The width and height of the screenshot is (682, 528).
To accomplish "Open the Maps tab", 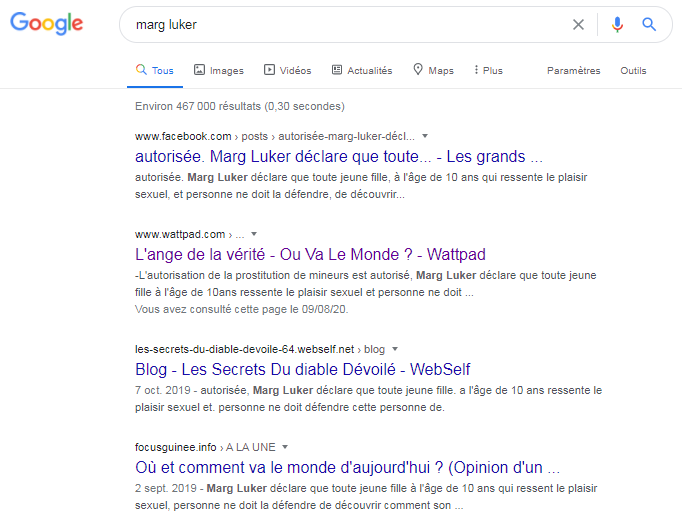I will click(x=433, y=70).
